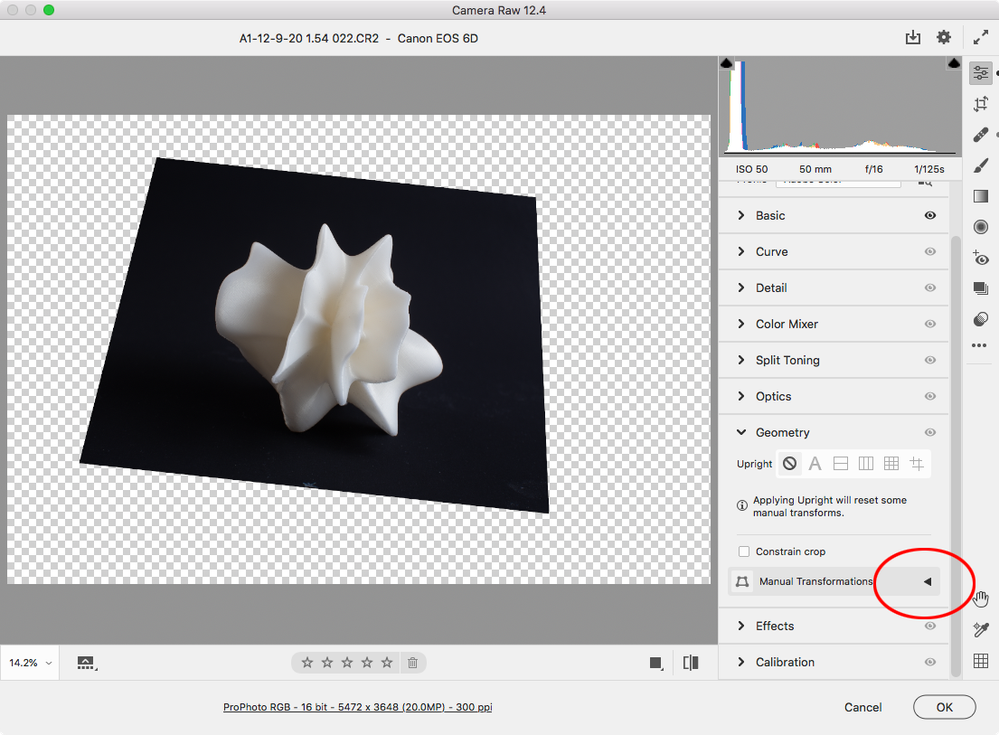Screen dimensions: 999x735
Task: Choose the Spot Removal bandage tool
Action: (x=981, y=134)
